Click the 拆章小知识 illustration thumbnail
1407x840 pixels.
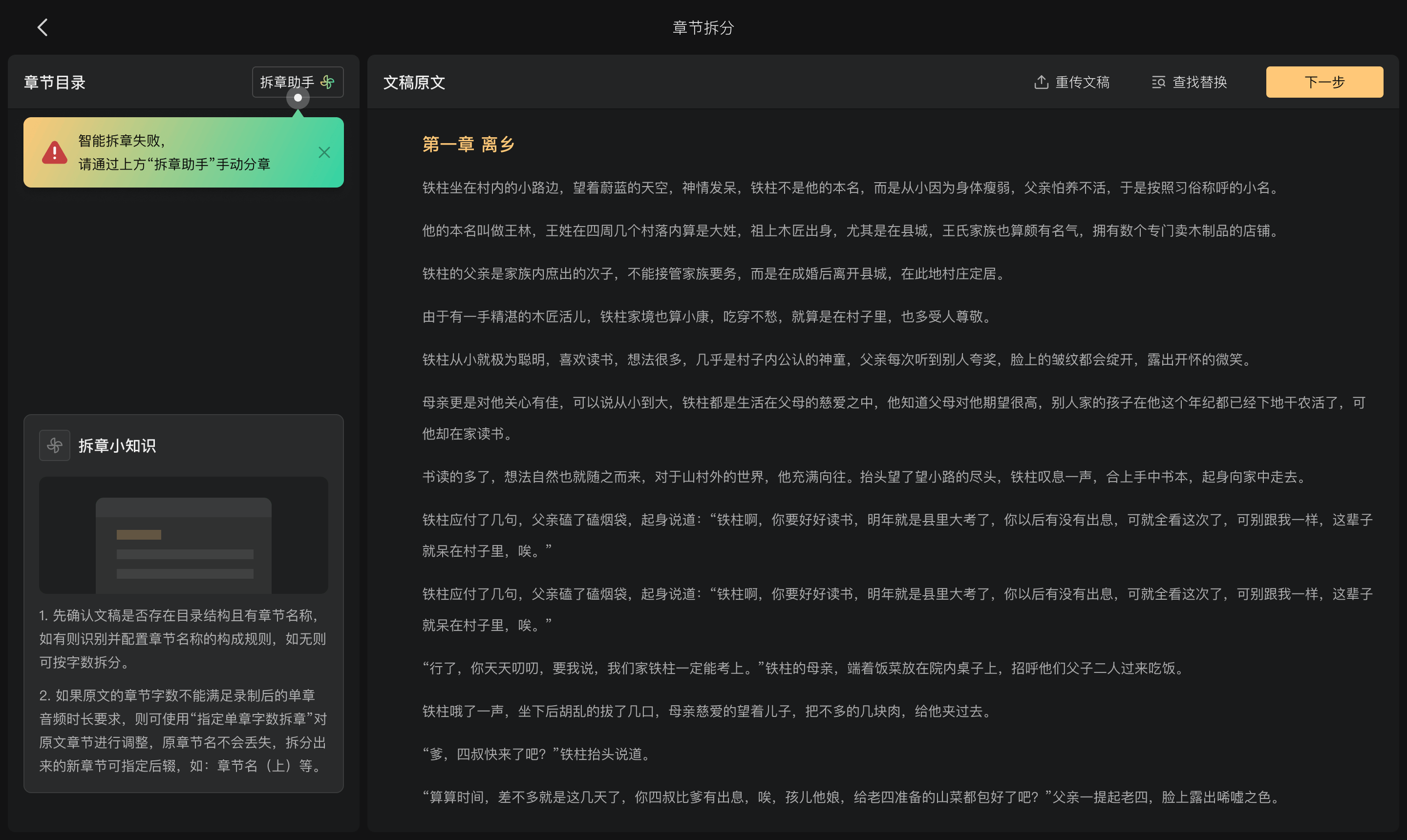point(184,535)
